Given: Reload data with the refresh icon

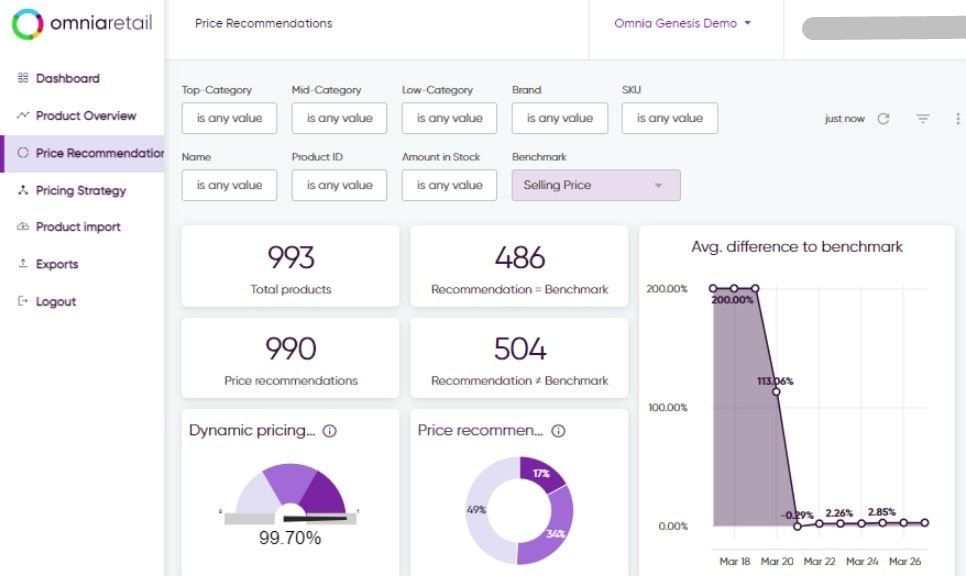Looking at the screenshot, I should tap(883, 118).
